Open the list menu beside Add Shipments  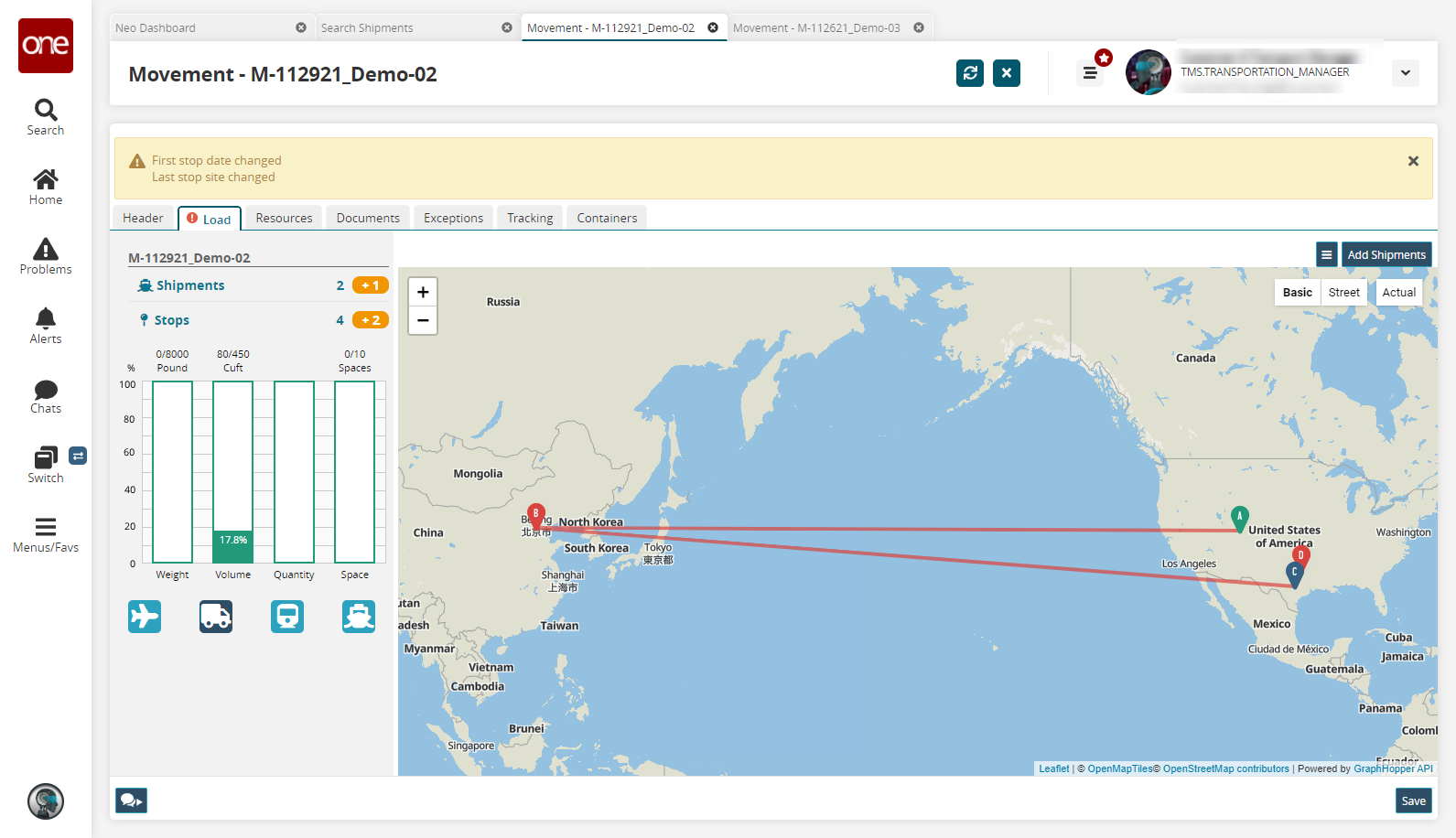[1326, 255]
